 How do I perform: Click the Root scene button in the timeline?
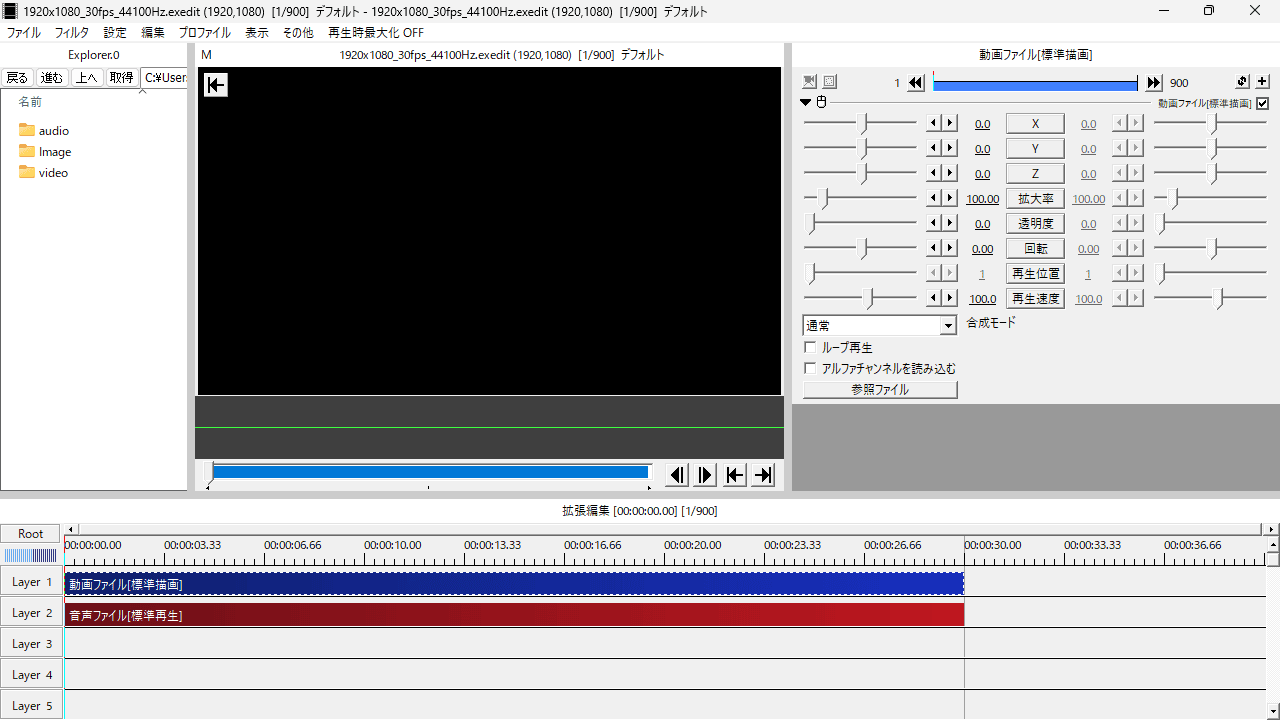click(31, 534)
